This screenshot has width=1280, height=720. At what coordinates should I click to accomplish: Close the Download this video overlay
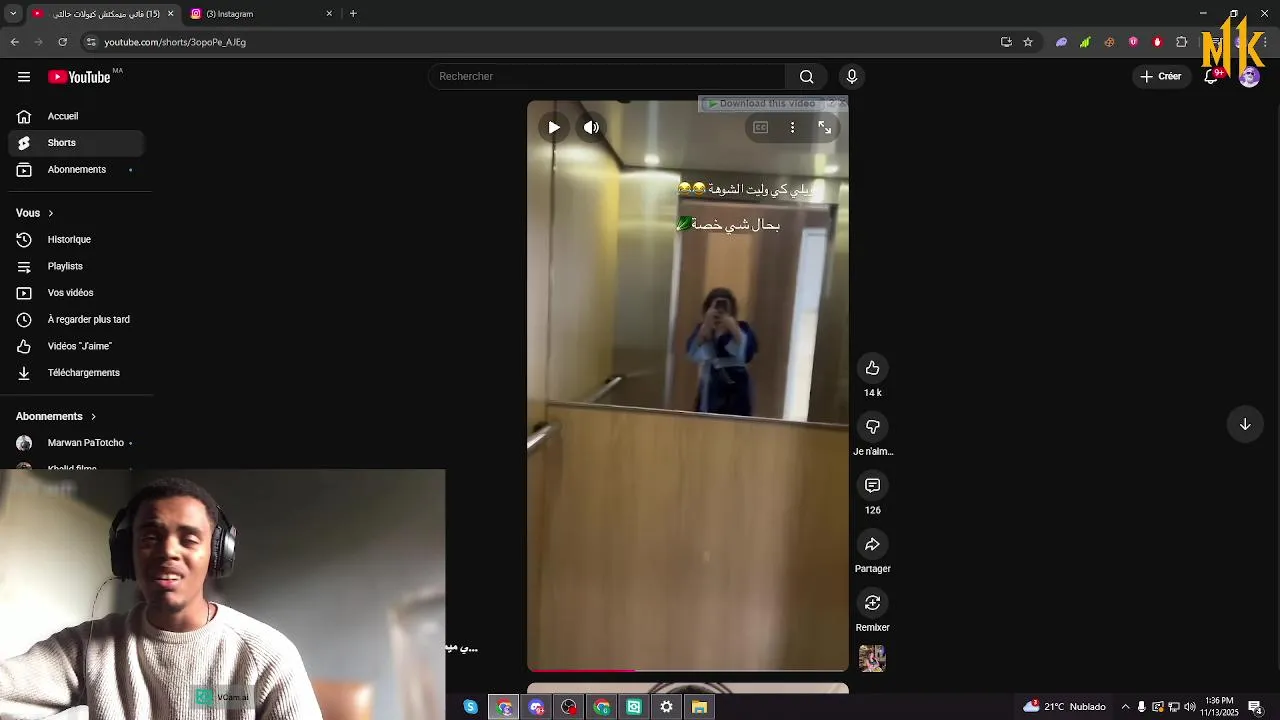coord(842,103)
